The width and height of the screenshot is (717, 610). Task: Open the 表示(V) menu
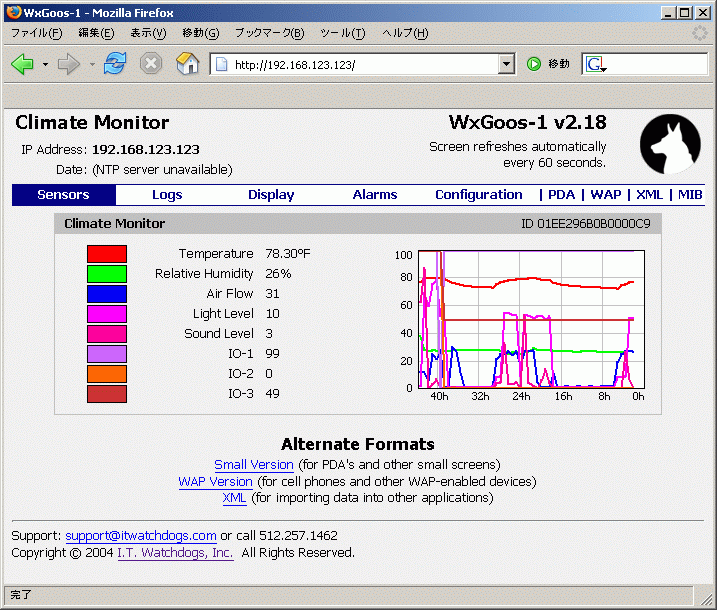pyautogui.click(x=148, y=33)
